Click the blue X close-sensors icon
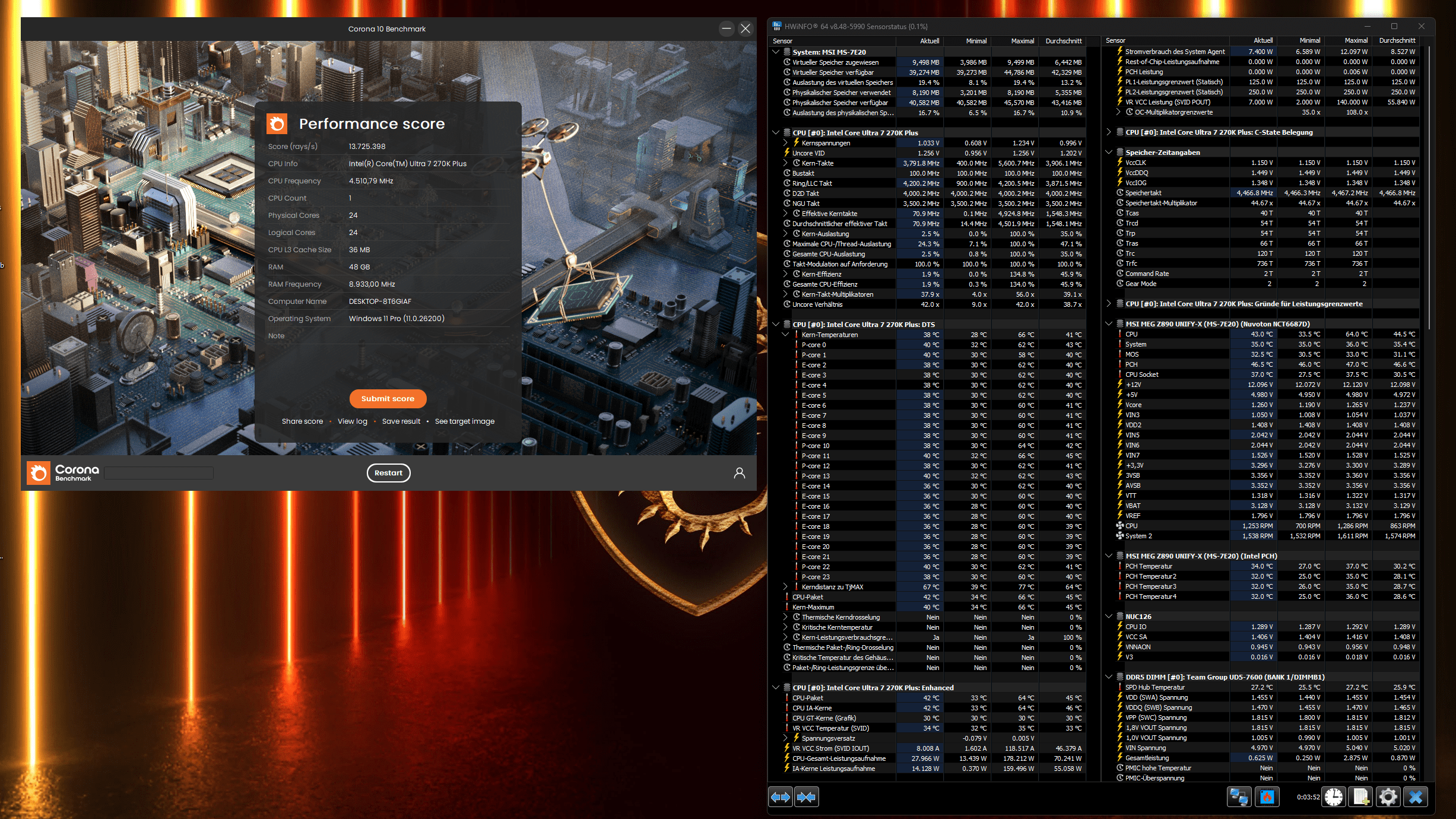 tap(1416, 797)
